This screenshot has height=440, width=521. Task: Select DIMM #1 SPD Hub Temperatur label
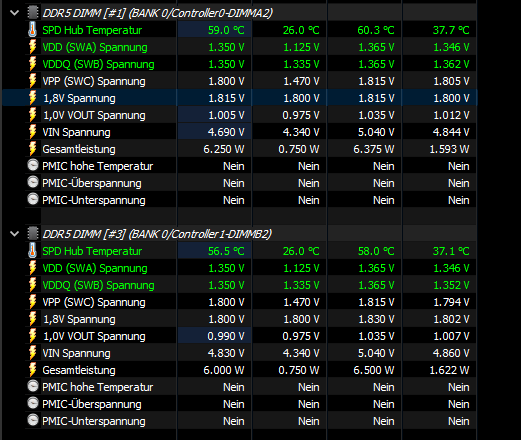pos(92,30)
